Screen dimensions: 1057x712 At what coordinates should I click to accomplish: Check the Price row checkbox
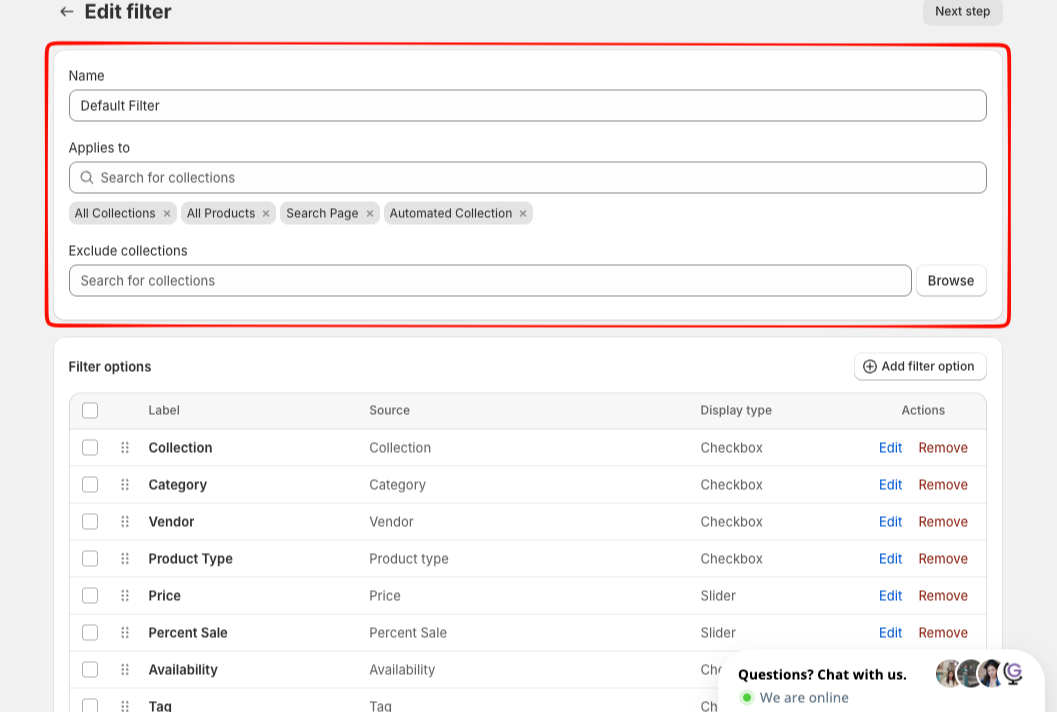click(90, 596)
